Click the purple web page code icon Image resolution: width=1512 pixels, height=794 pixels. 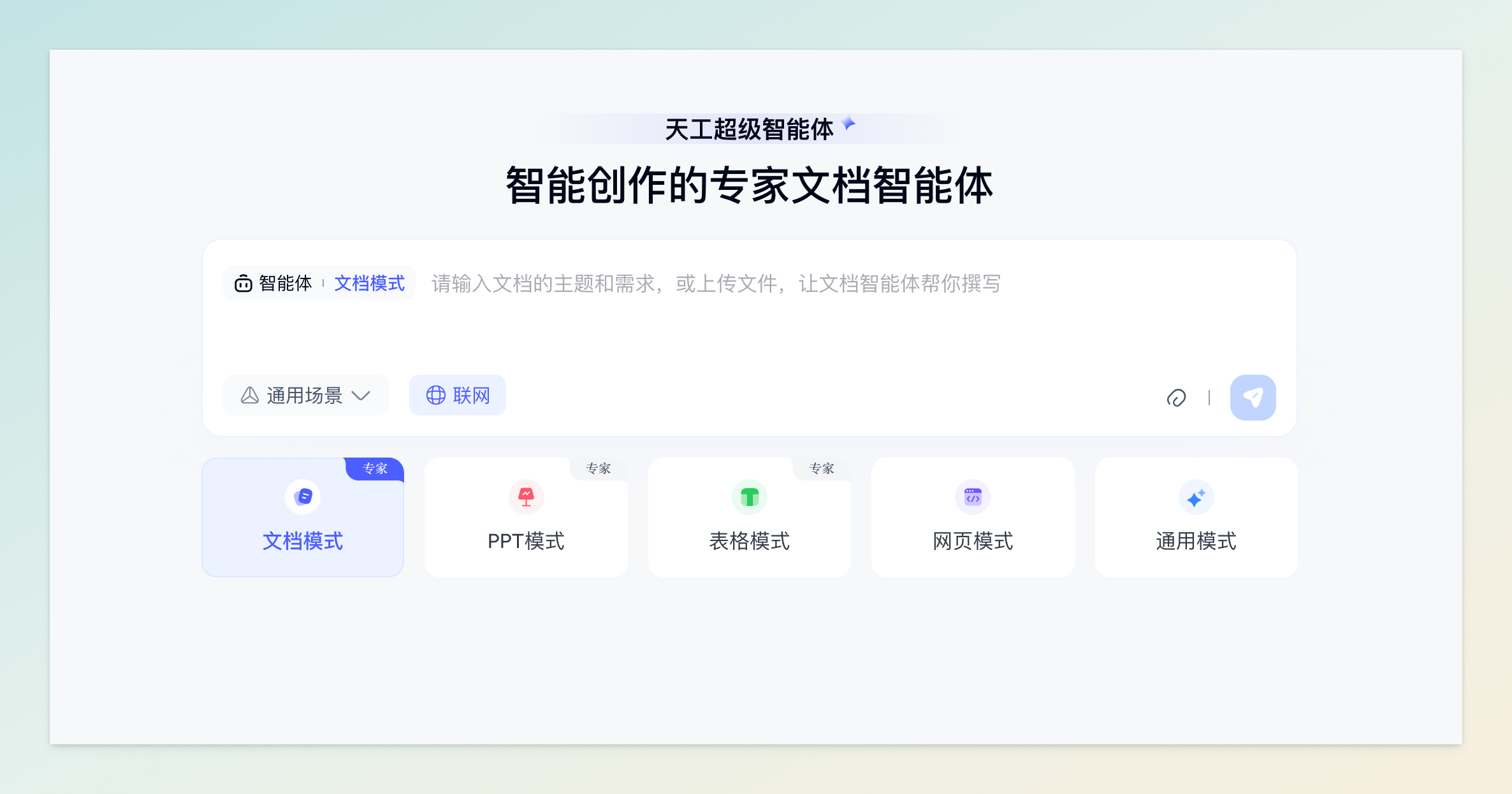click(973, 496)
